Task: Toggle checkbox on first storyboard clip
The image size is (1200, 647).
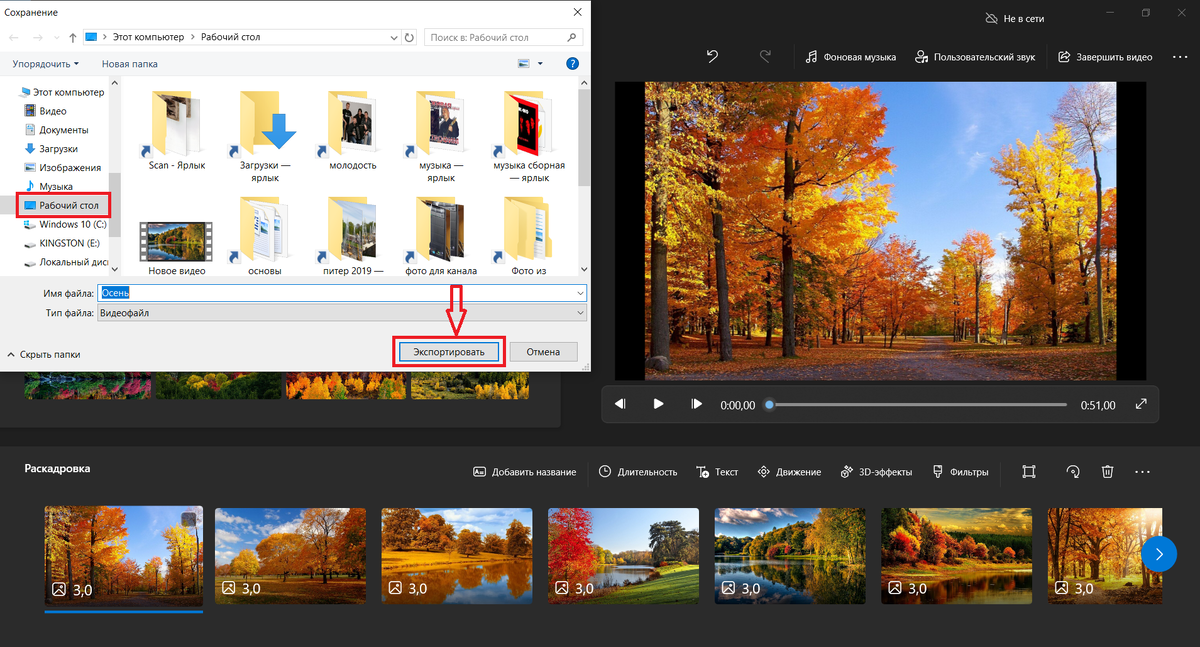Action: point(189,519)
